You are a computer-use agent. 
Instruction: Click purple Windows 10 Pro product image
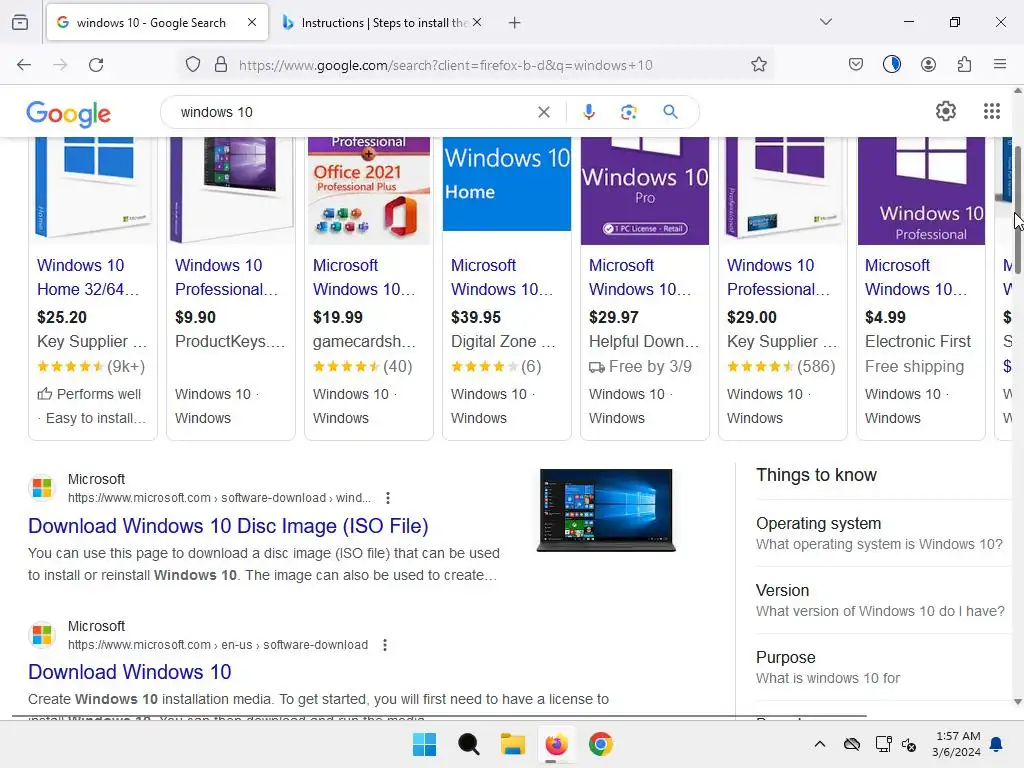pyautogui.click(x=645, y=191)
